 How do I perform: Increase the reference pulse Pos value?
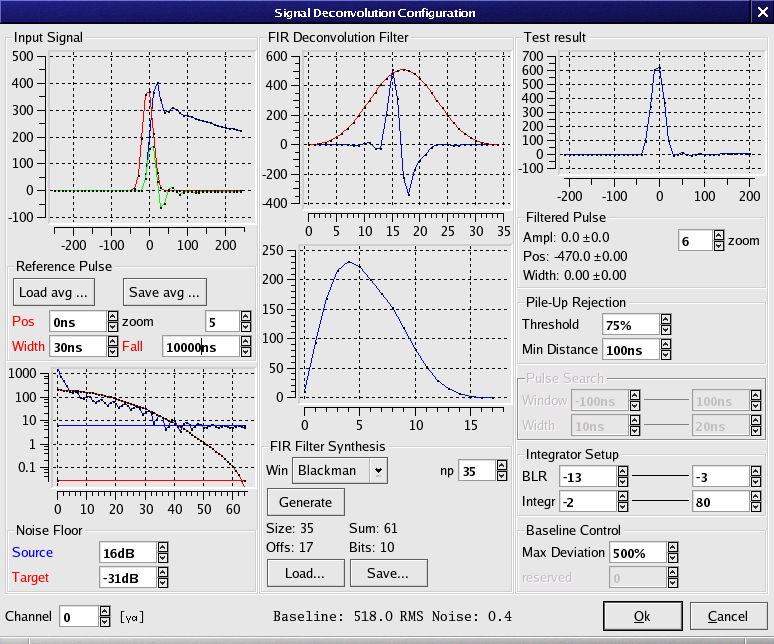click(113, 316)
